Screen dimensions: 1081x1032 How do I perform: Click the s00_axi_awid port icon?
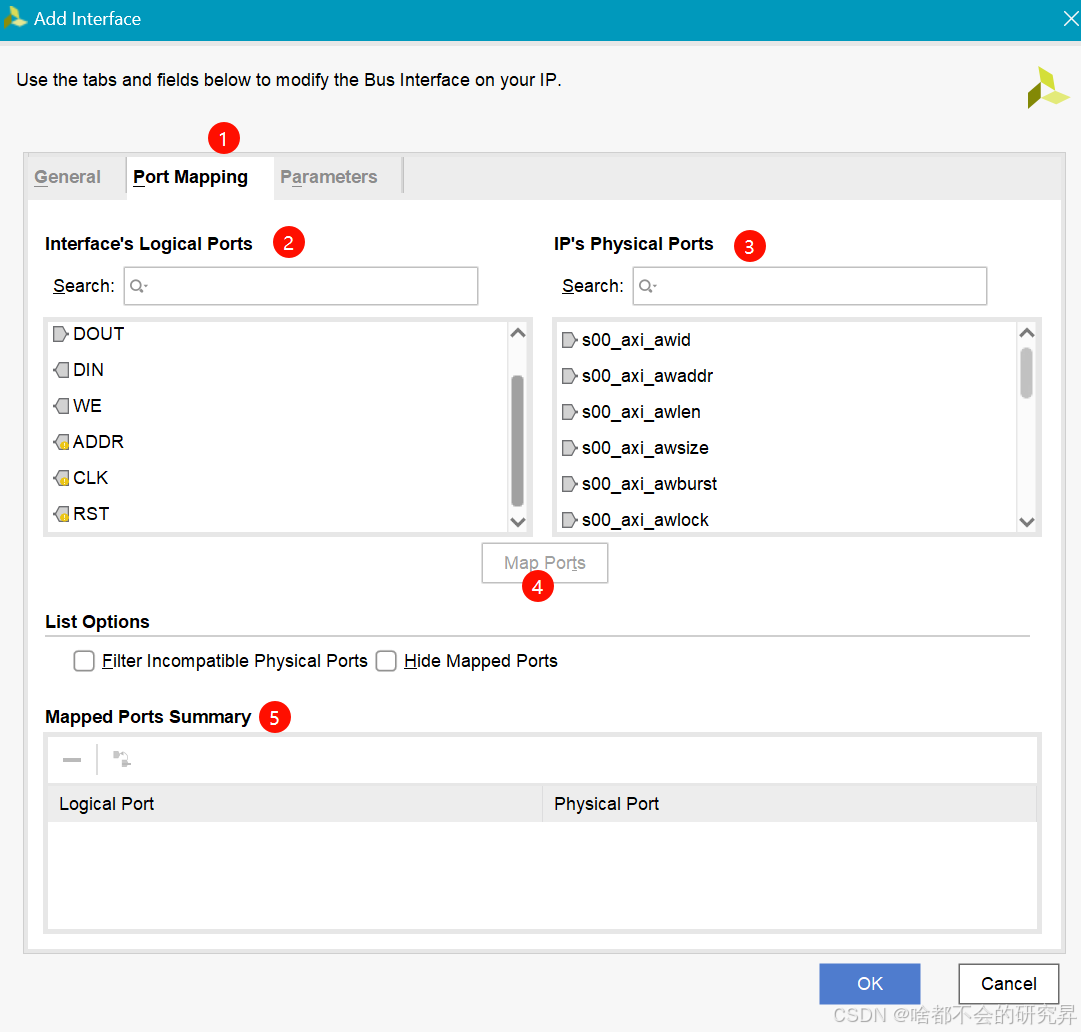[569, 340]
